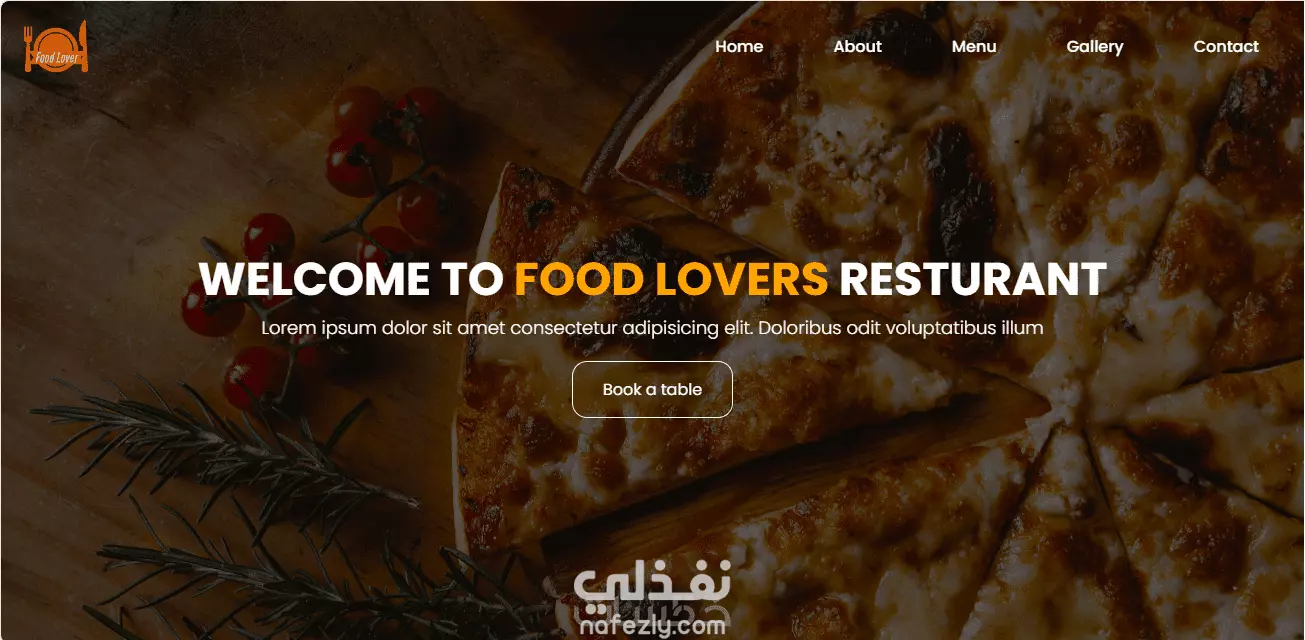Click the Arabic nafezly watermark logo
This screenshot has width=1305, height=640.
tap(654, 590)
